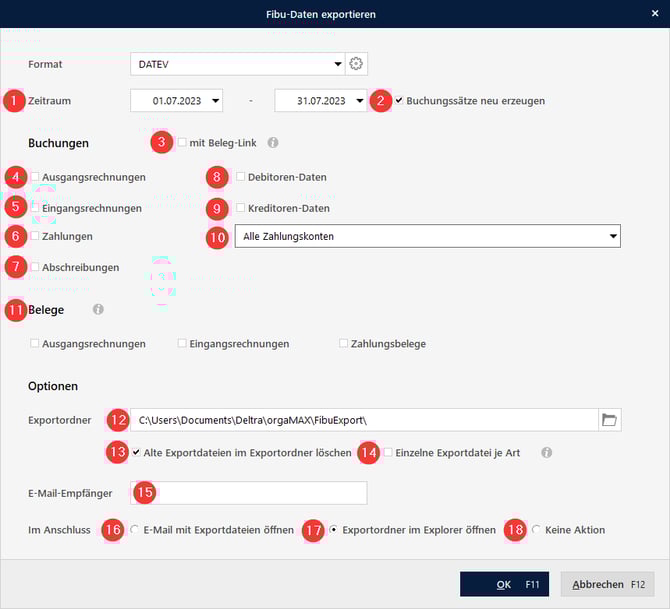This screenshot has width=670, height=609.
Task: Click the E-Mail-Empfänger input field
Action: coord(249,493)
